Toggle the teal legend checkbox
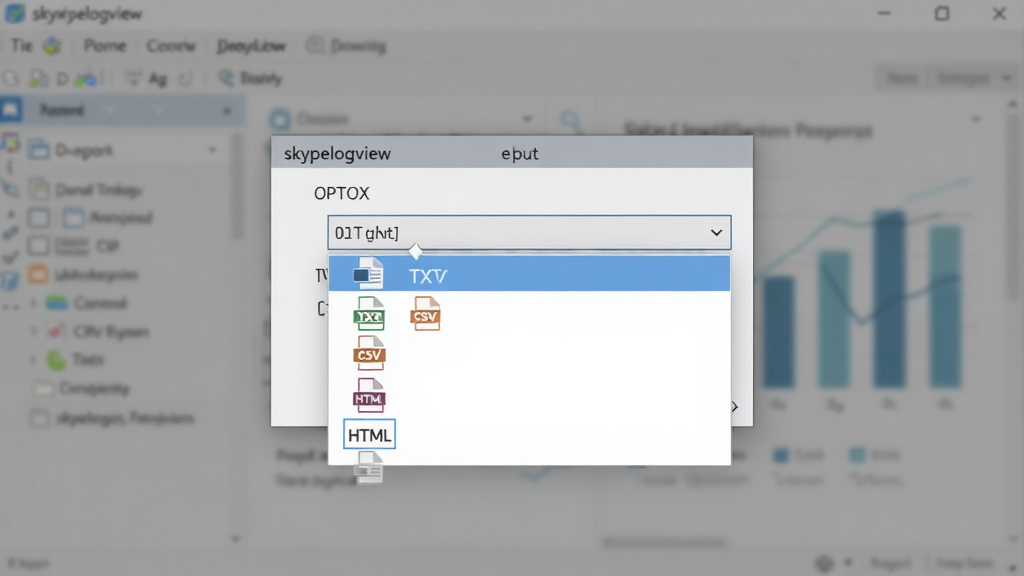Screen dimensions: 1024x576 pos(857,455)
